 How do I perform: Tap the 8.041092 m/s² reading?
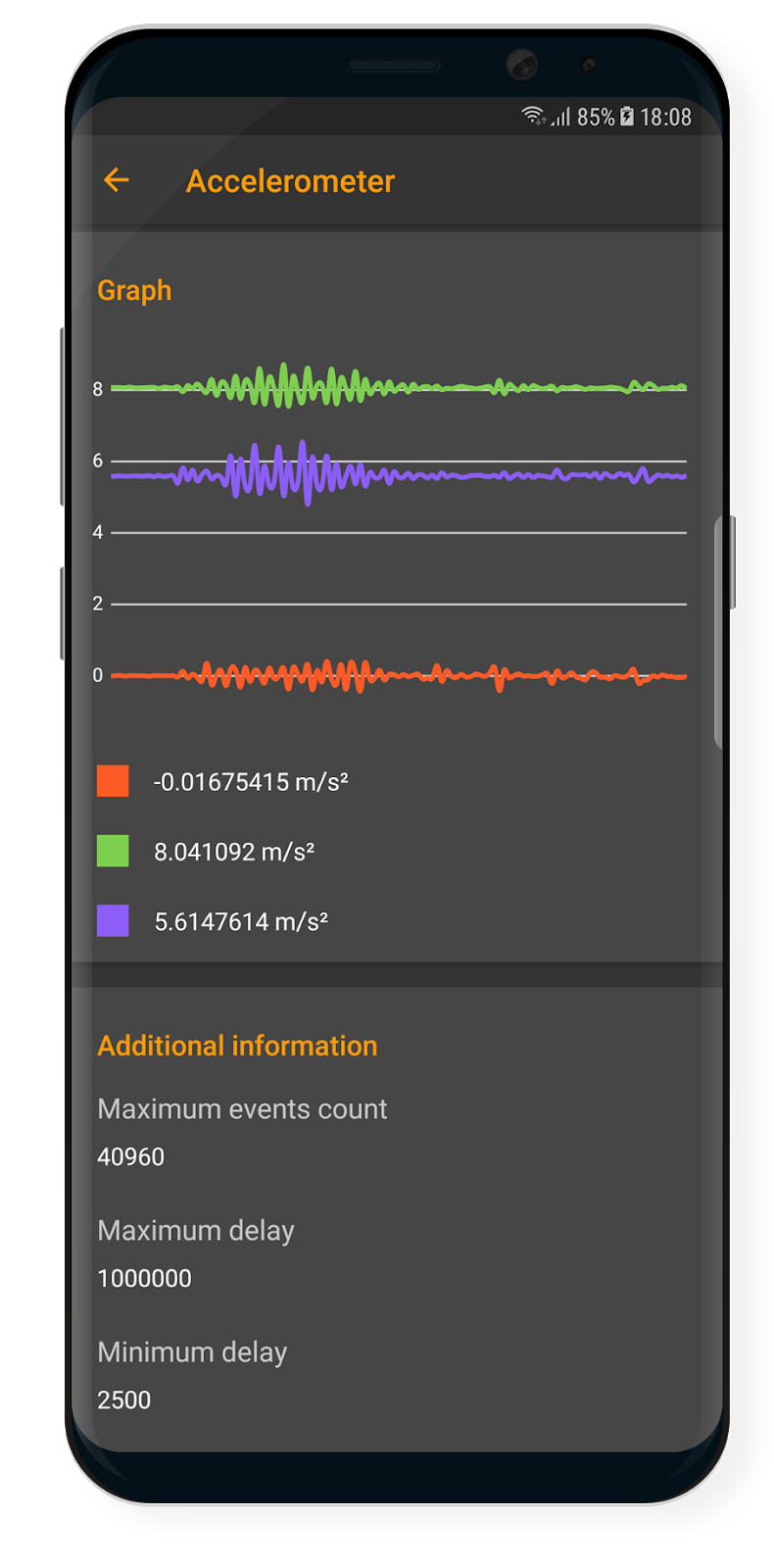coord(234,852)
